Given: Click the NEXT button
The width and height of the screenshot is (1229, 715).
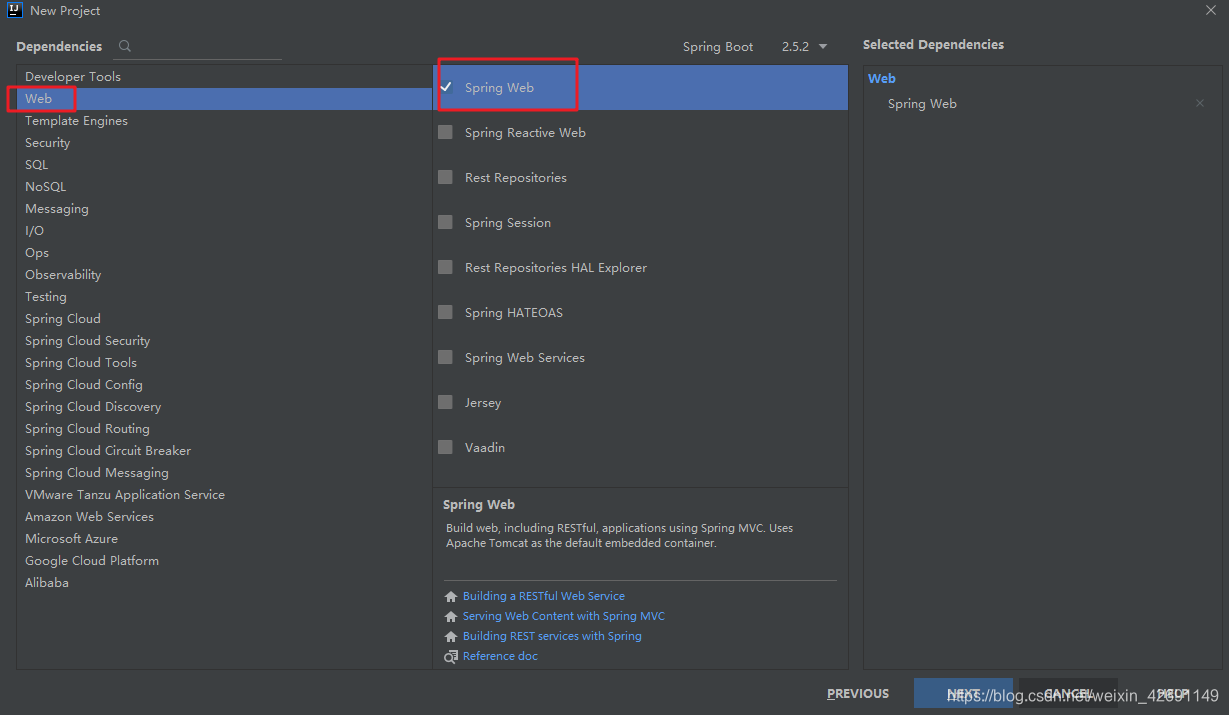Looking at the screenshot, I should point(963,693).
